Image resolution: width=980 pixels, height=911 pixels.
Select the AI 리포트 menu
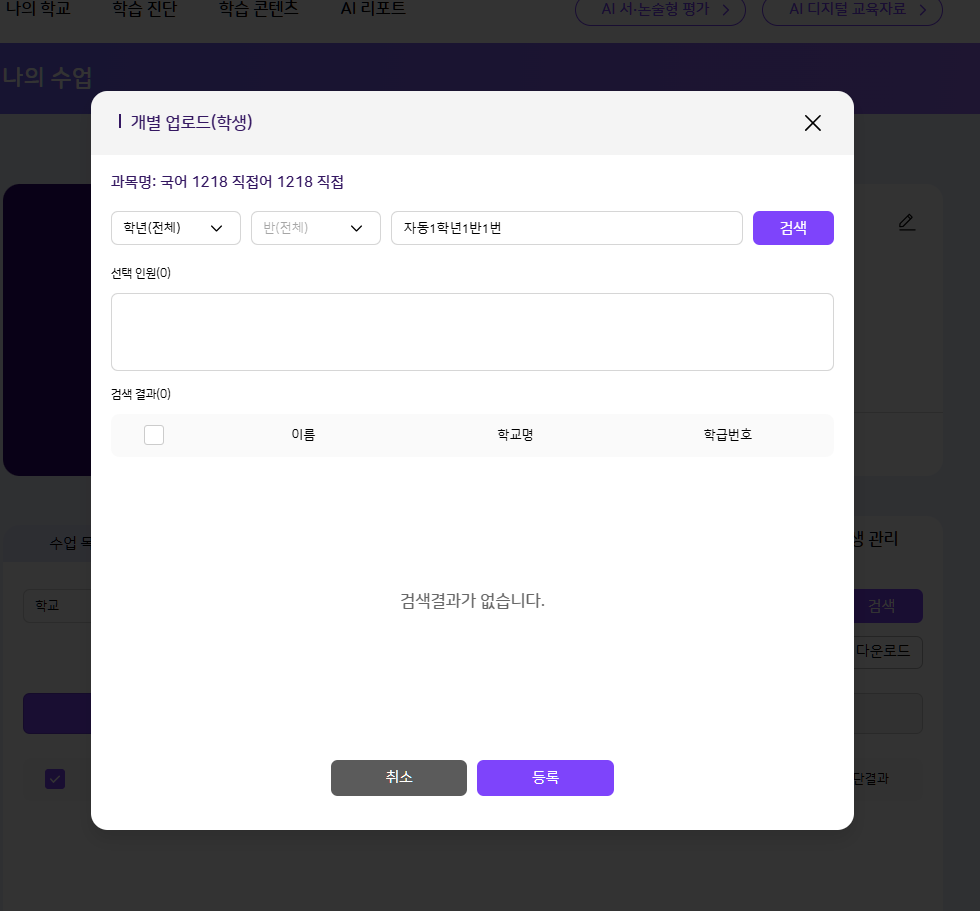point(373,9)
